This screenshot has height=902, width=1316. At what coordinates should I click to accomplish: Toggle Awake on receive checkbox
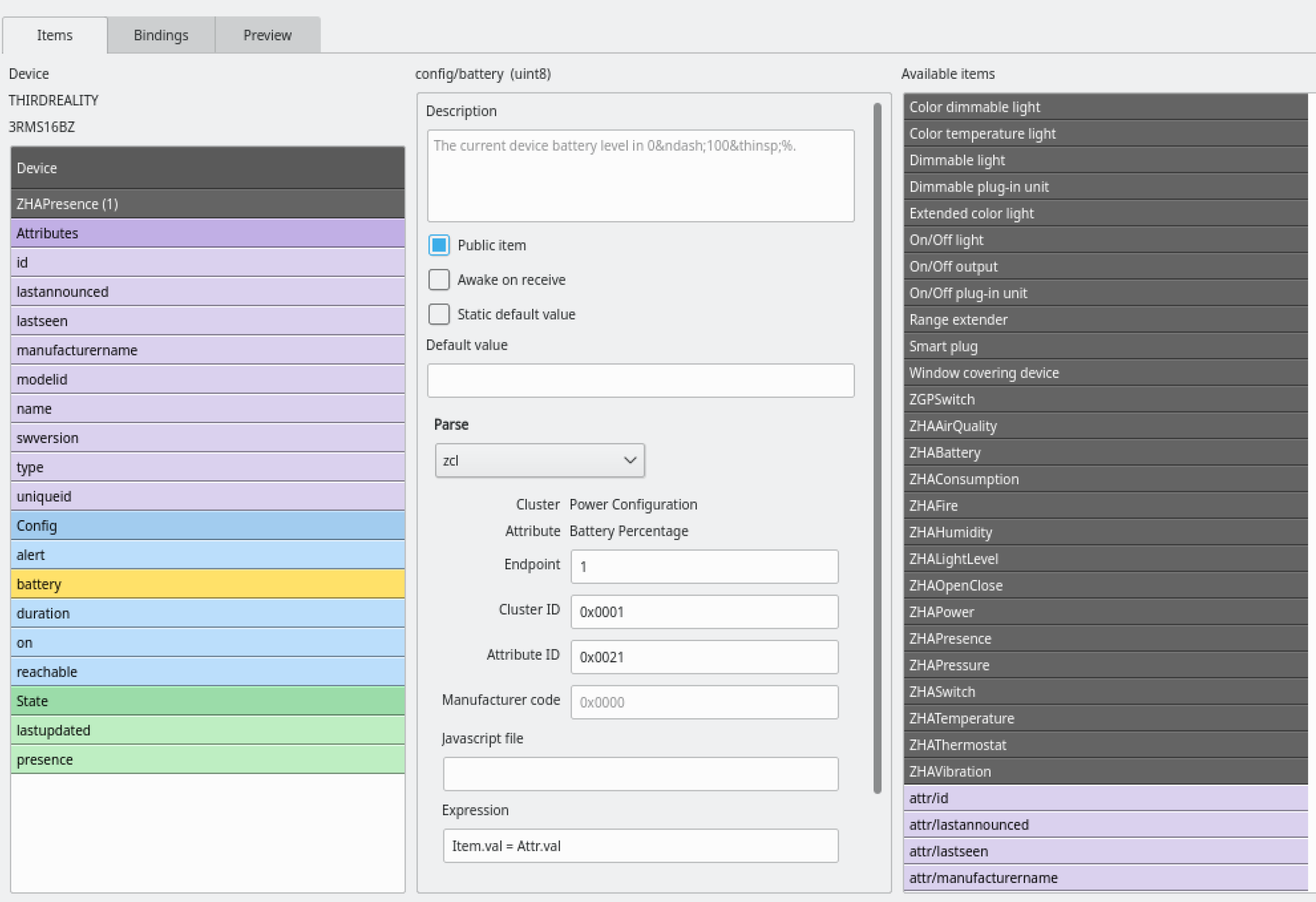tap(439, 280)
